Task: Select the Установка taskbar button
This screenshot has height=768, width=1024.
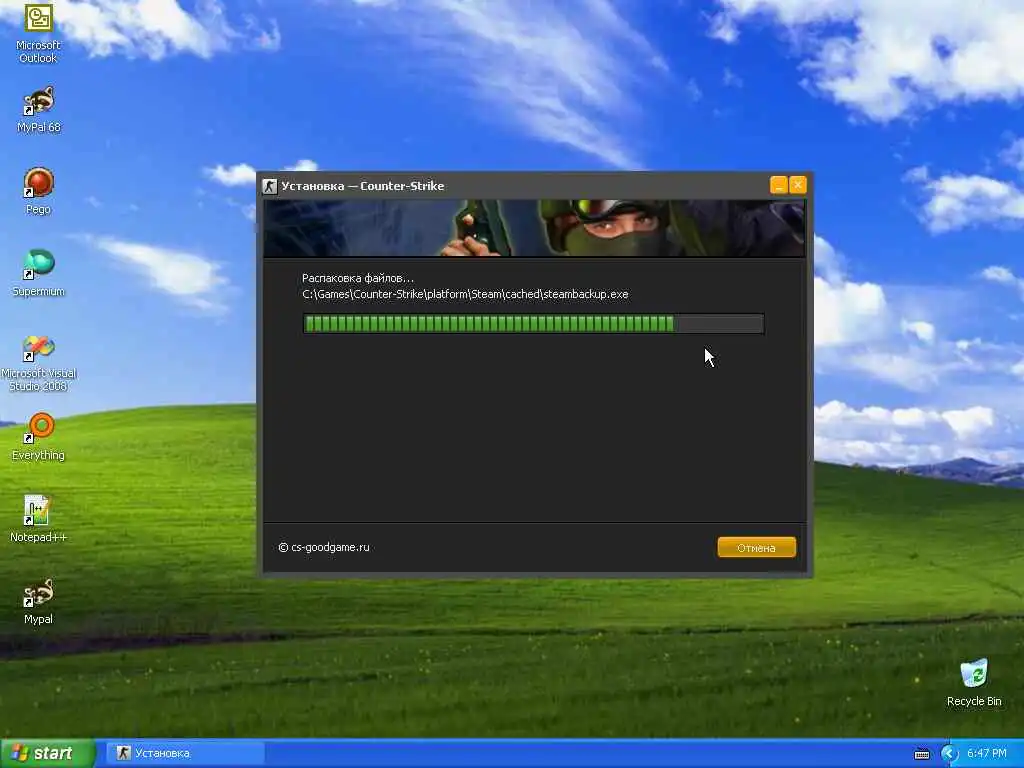Action: pyautogui.click(x=185, y=754)
